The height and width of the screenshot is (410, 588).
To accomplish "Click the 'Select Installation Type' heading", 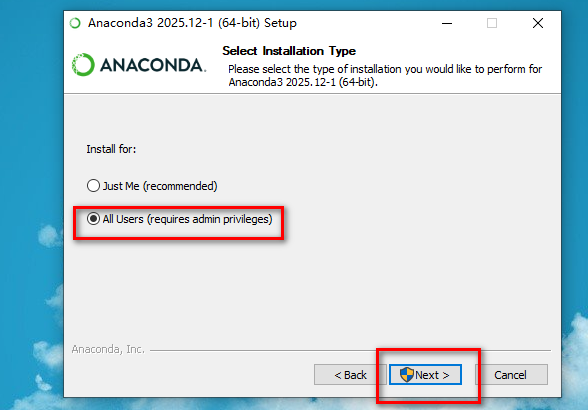I will 289,51.
